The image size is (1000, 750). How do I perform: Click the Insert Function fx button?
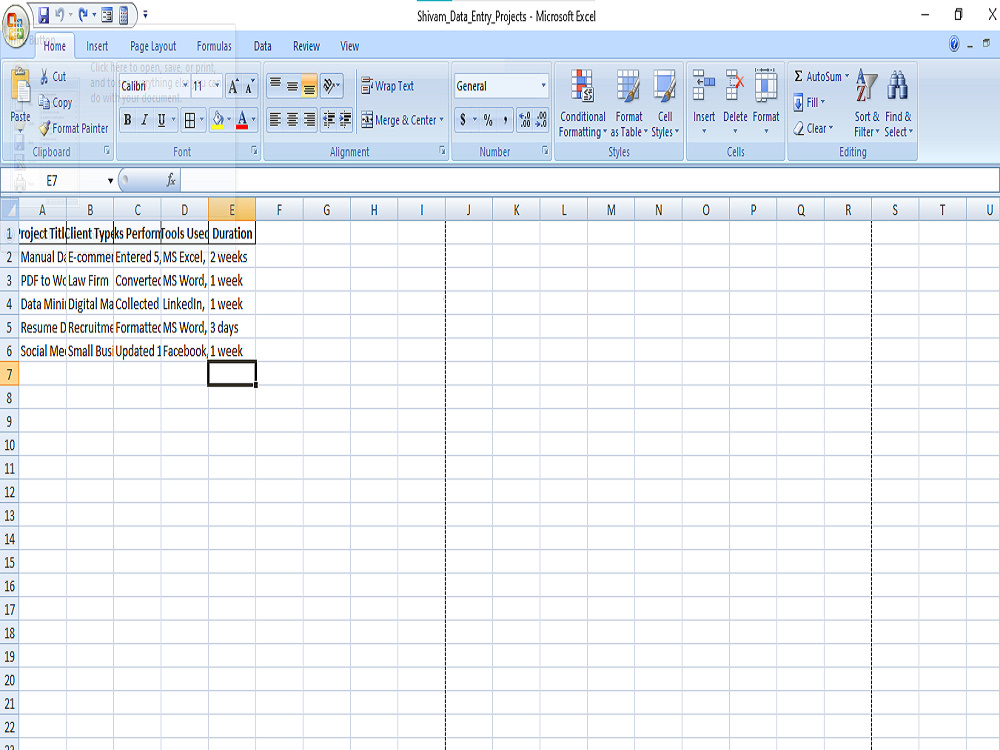click(170, 180)
